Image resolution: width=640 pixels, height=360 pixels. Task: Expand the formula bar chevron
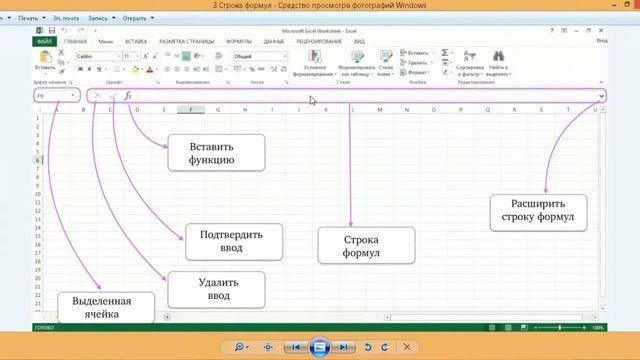(601, 96)
